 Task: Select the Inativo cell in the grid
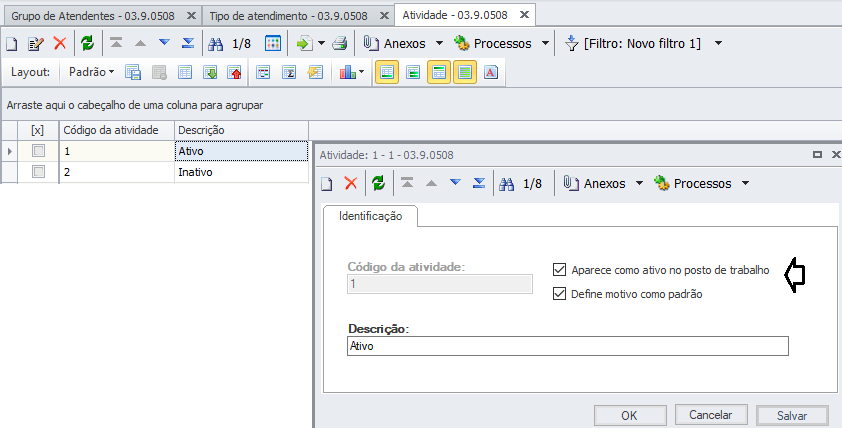[x=242, y=172]
